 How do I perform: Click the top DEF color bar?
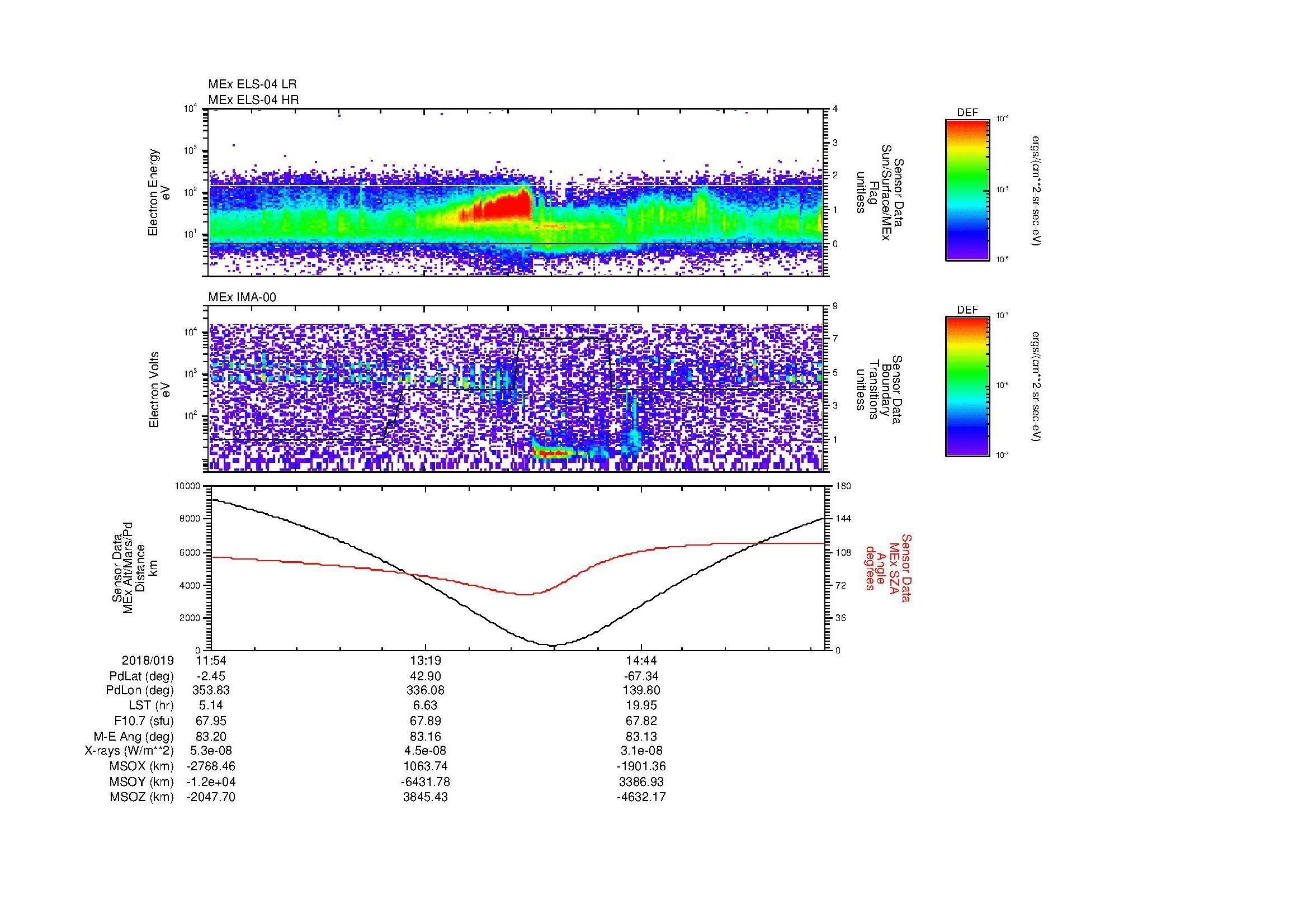coord(967,189)
